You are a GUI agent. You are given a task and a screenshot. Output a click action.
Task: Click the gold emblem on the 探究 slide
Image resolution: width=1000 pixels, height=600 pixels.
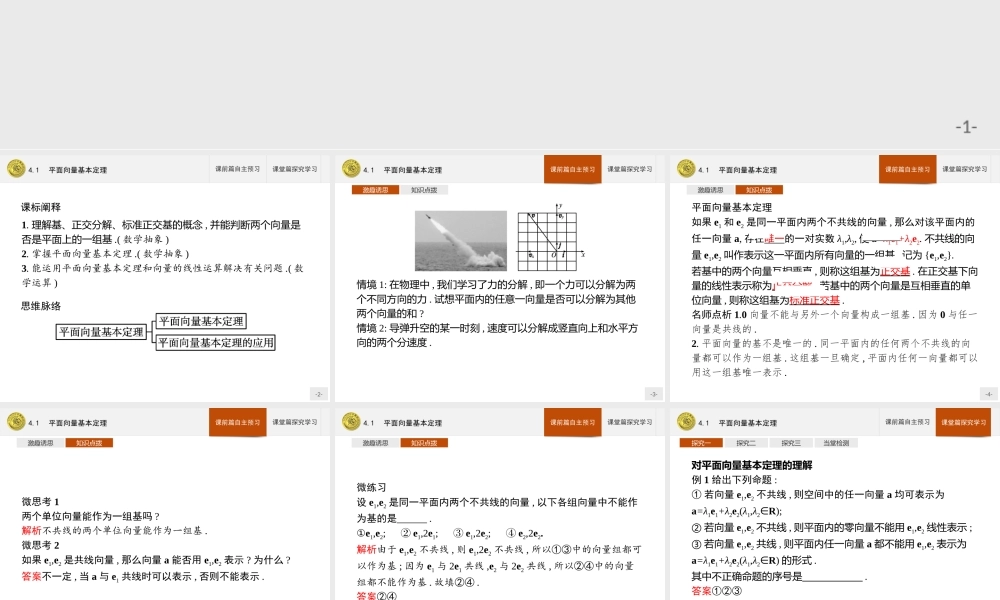pos(685,422)
